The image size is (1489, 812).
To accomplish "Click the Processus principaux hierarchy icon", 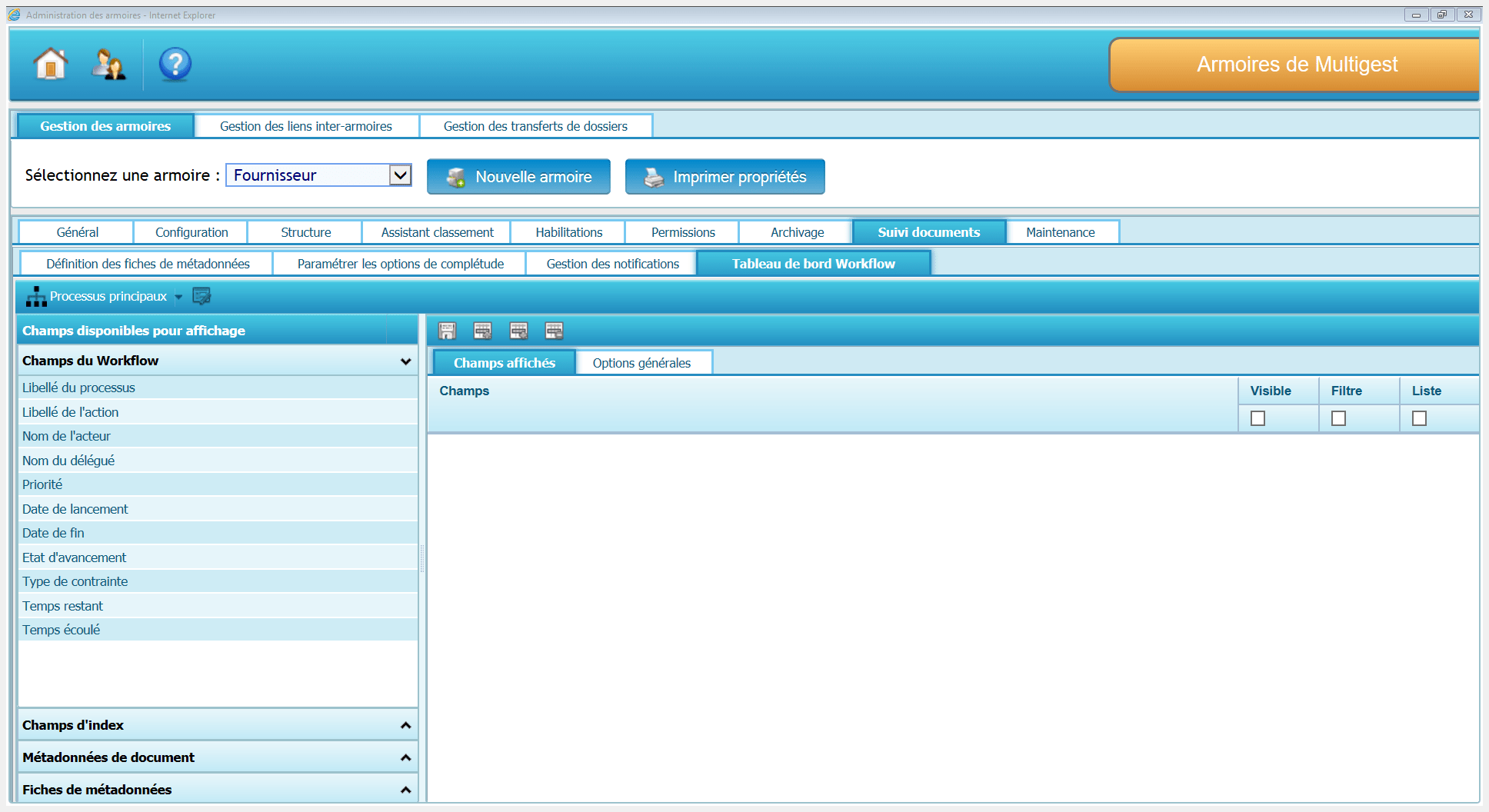I will 36,297.
